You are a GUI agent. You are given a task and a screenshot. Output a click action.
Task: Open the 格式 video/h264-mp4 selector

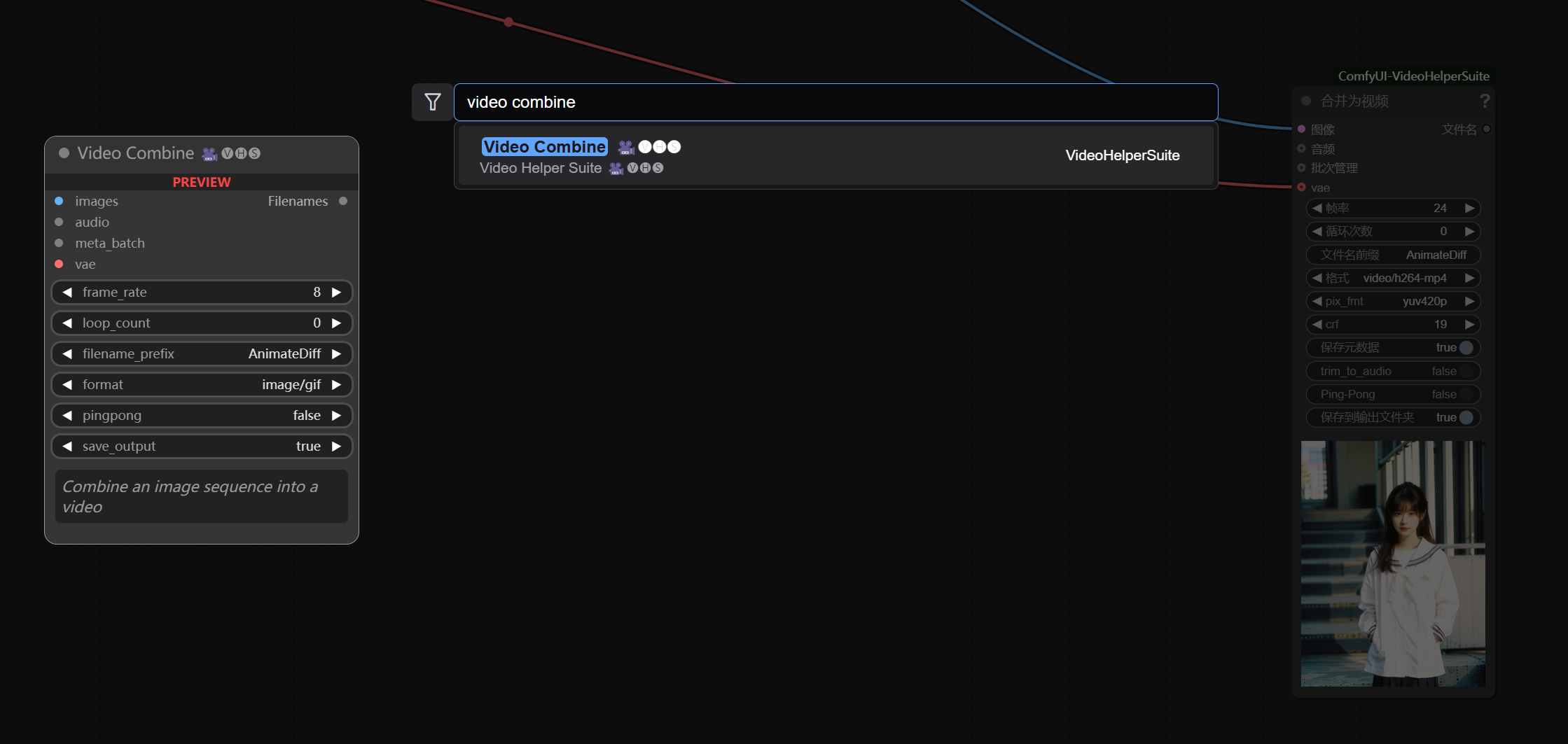(x=1393, y=279)
